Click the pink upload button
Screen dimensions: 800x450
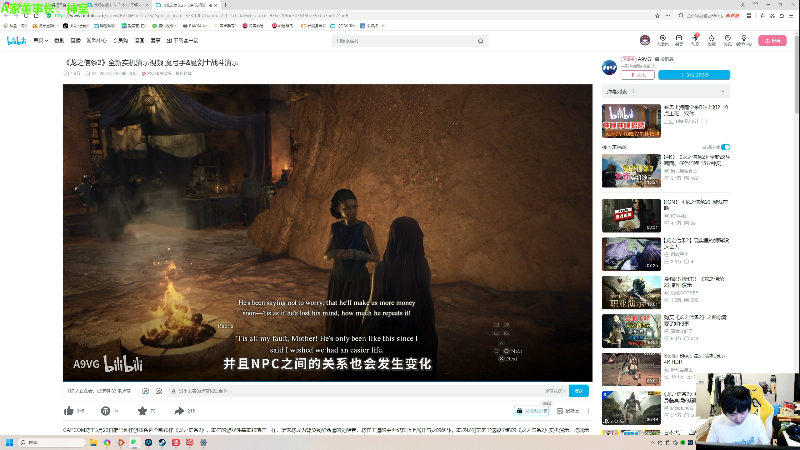772,40
